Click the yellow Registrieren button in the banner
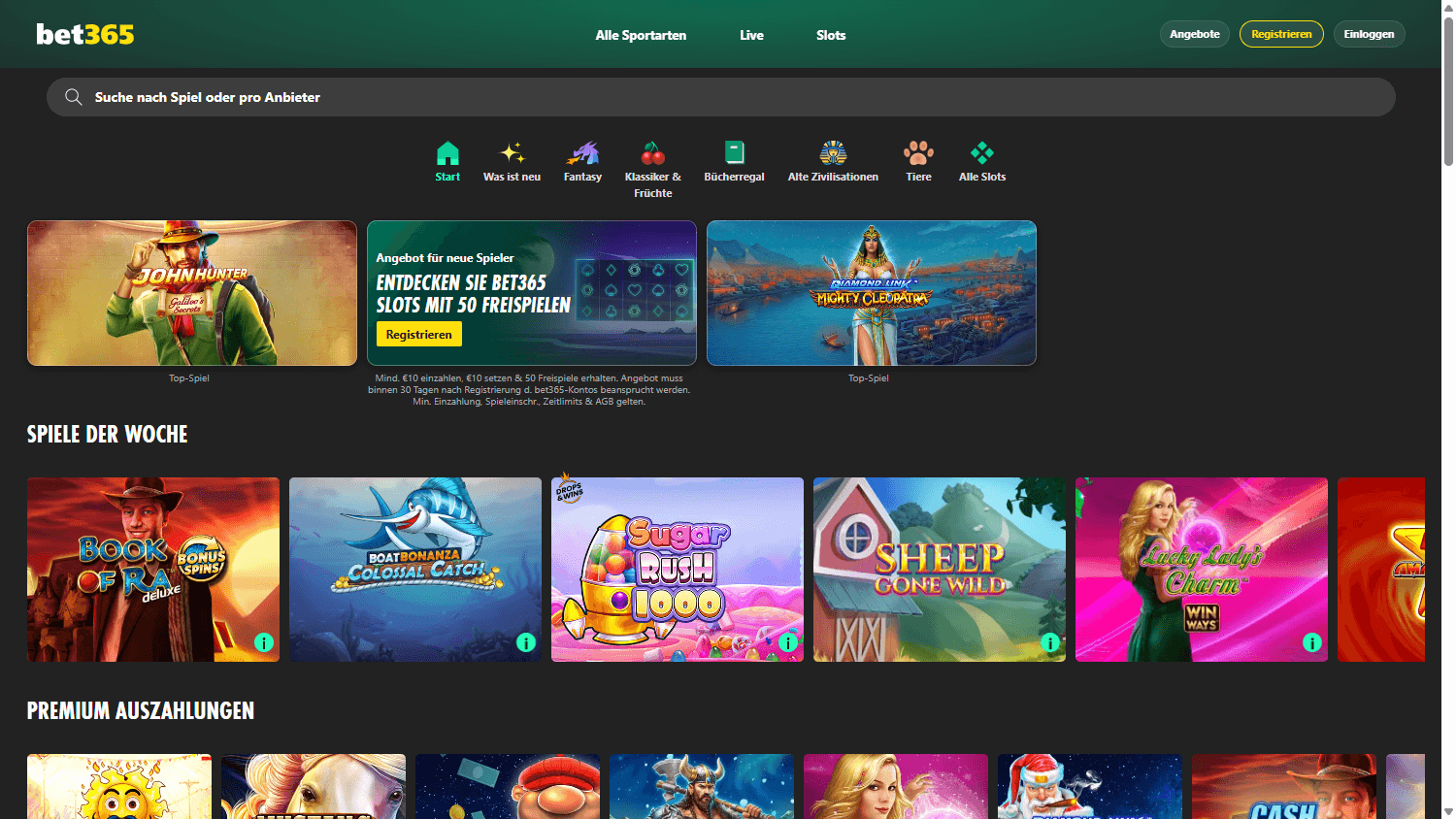Image resolution: width=1456 pixels, height=819 pixels. click(x=419, y=334)
